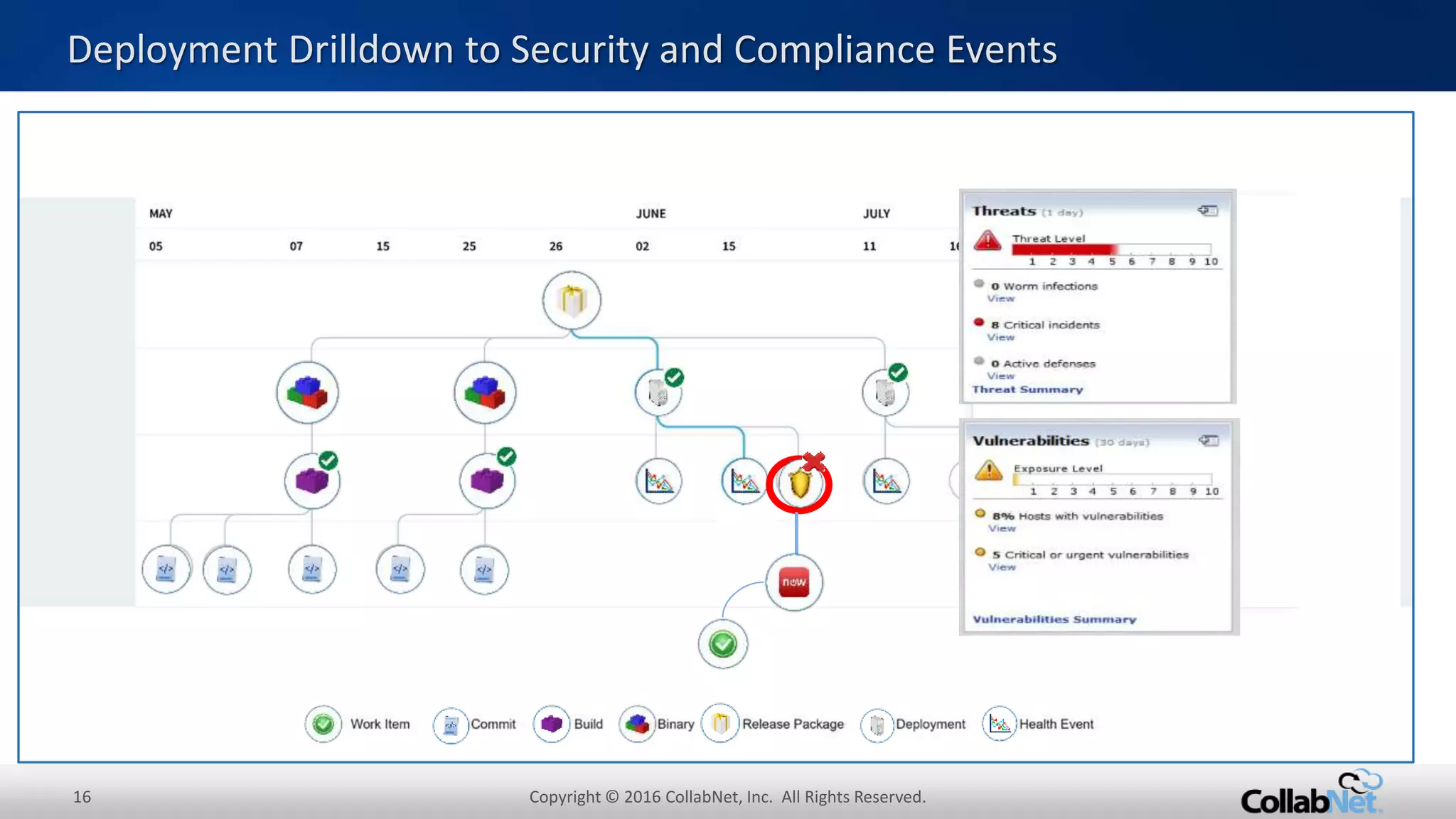Select date 02 under JUNE
Viewport: 1456px width, 819px height.
(642, 246)
